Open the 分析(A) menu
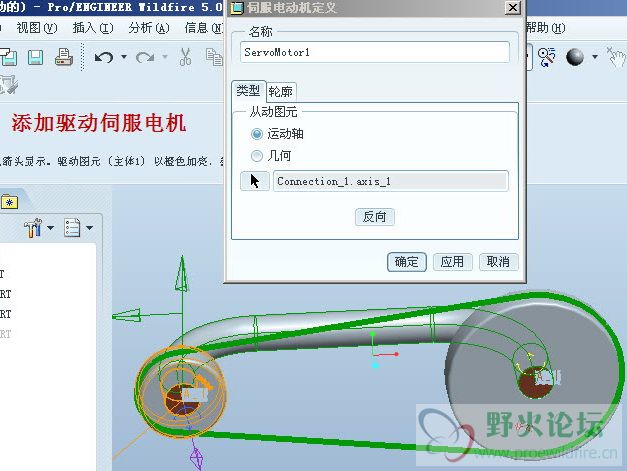The width and height of the screenshot is (627, 471). point(149,28)
